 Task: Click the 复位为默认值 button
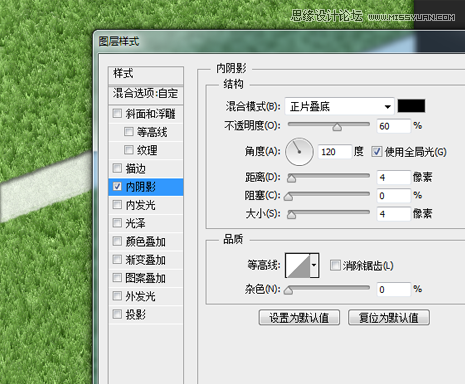tap(389, 317)
